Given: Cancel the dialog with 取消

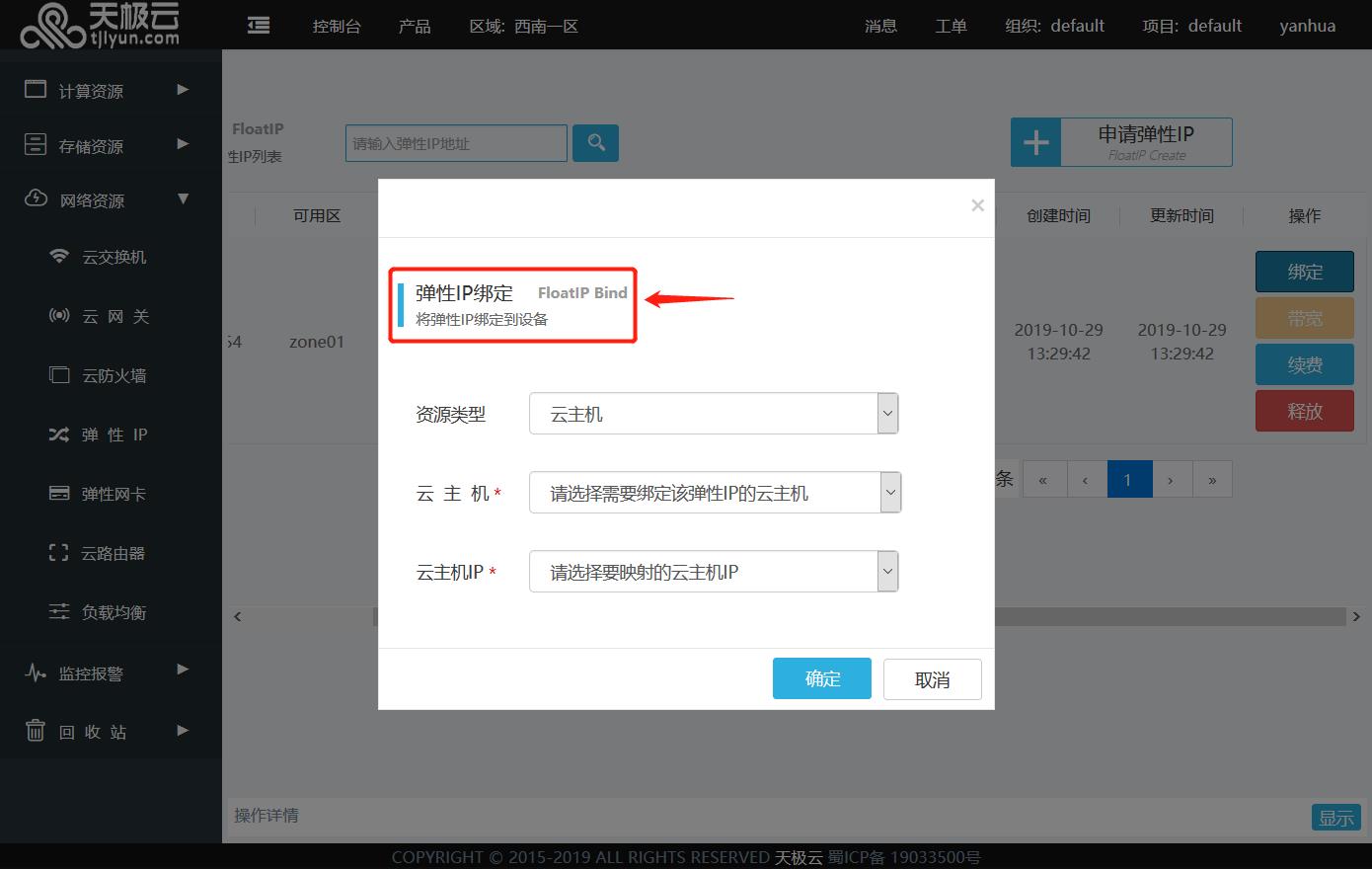Looking at the screenshot, I should (932, 679).
